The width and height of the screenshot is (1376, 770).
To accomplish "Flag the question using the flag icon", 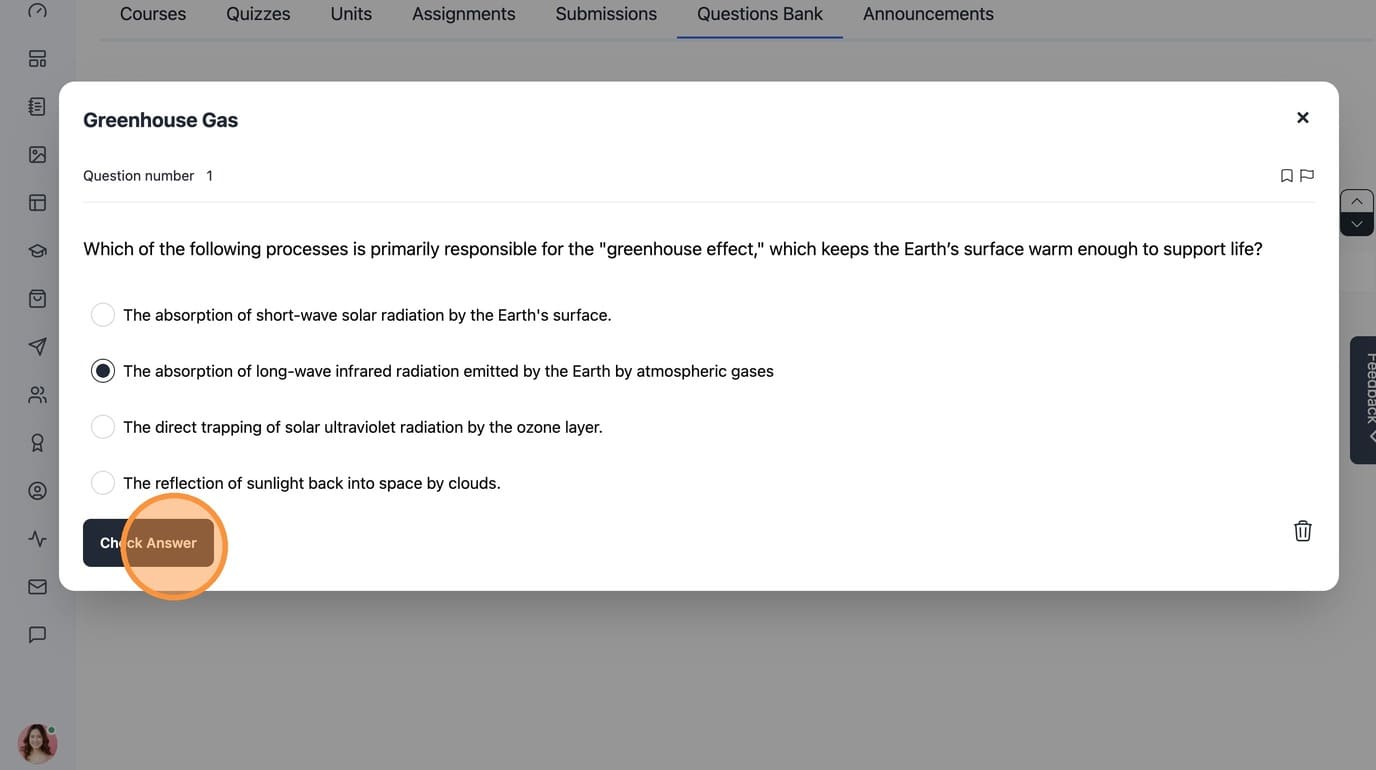I will [x=1307, y=176].
